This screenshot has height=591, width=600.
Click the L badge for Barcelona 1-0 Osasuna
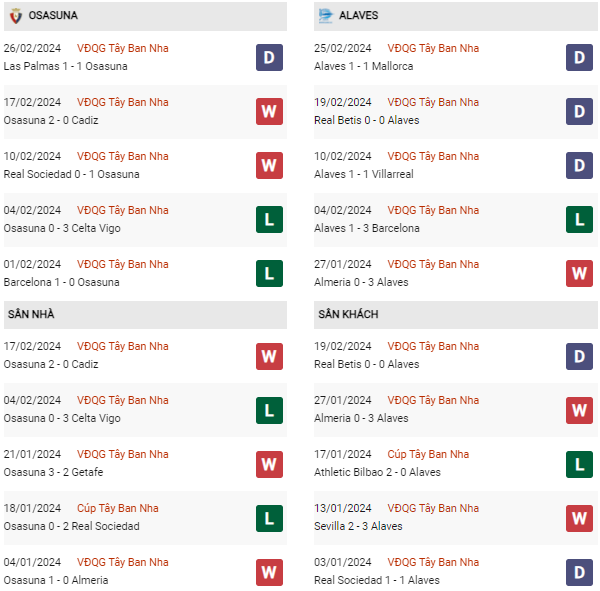click(x=269, y=273)
